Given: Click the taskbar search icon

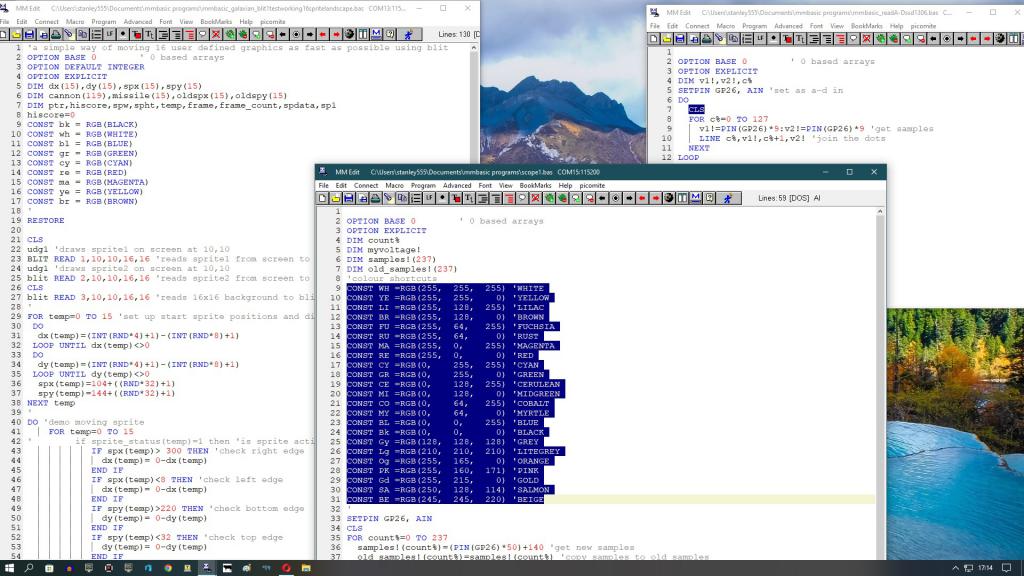Looking at the screenshot, I should (x=29, y=567).
